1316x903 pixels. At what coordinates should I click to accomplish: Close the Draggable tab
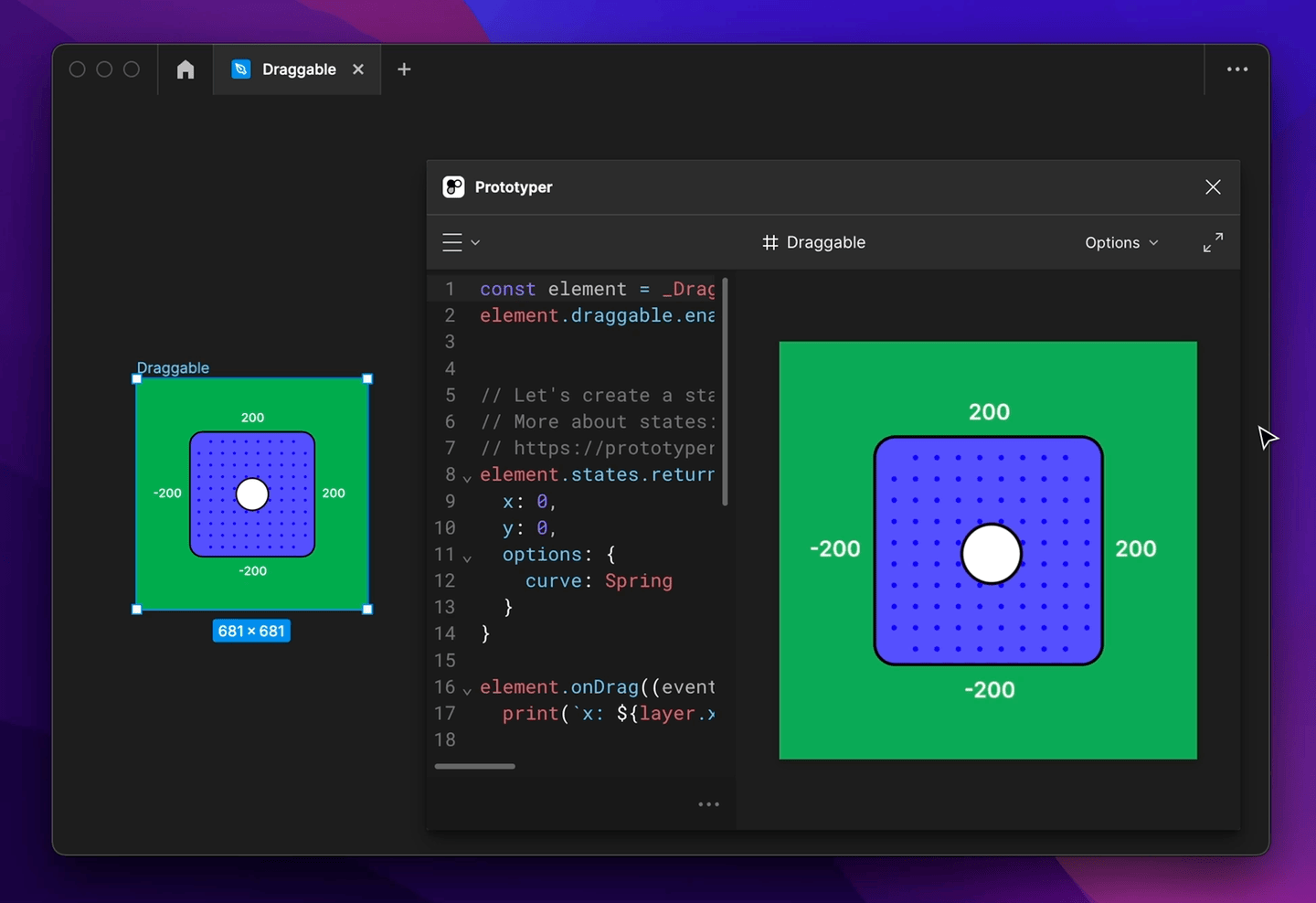358,69
